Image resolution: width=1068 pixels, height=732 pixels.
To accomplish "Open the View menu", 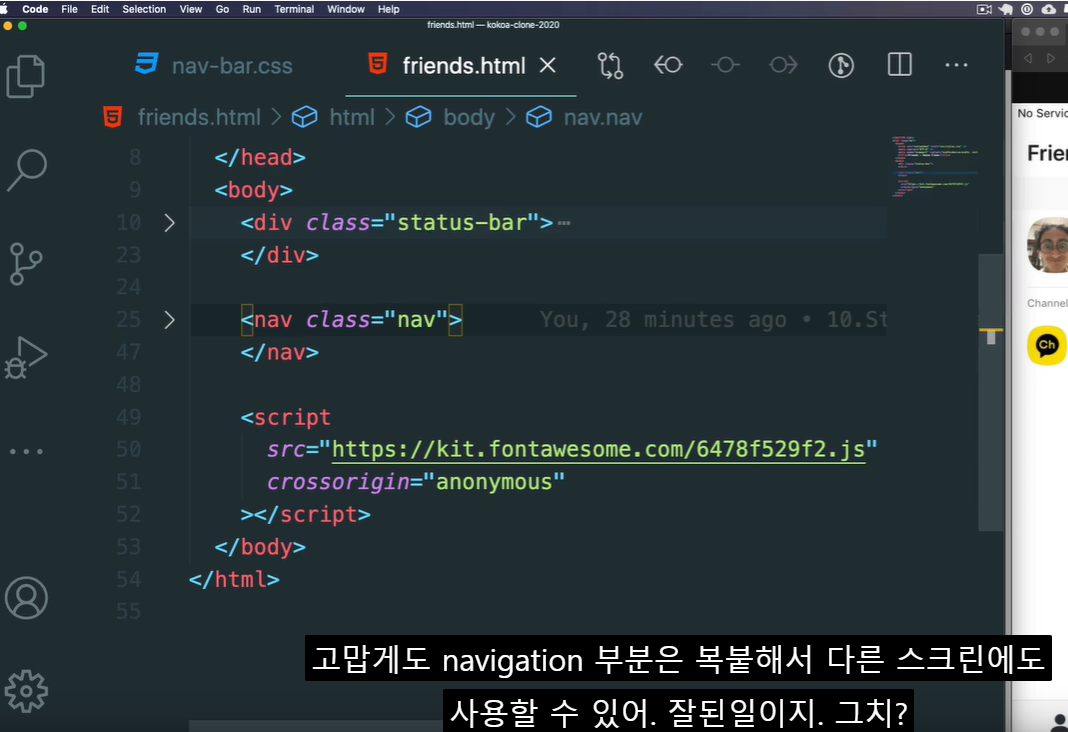I will 191,9.
